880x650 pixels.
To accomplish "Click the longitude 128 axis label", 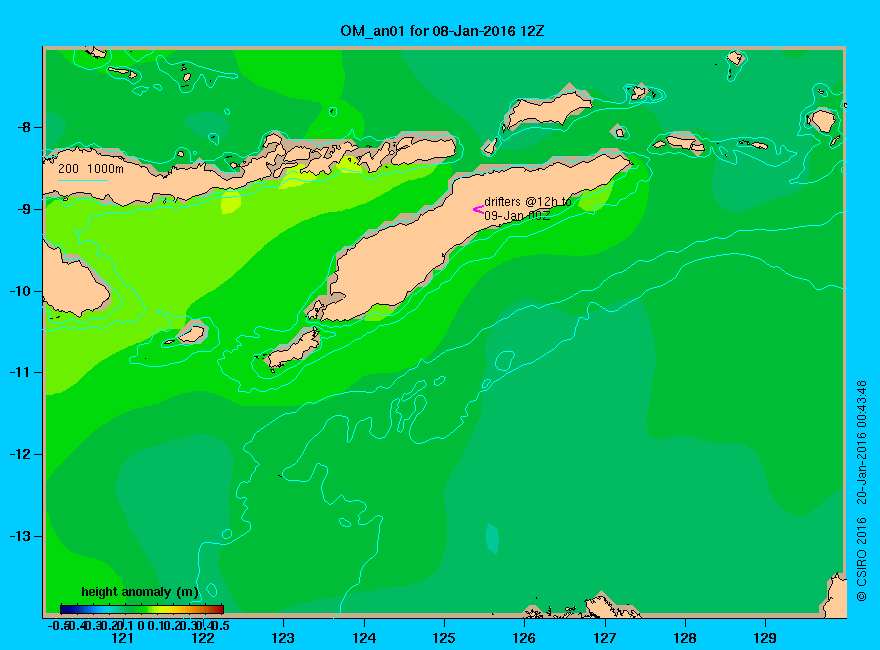I will click(685, 638).
